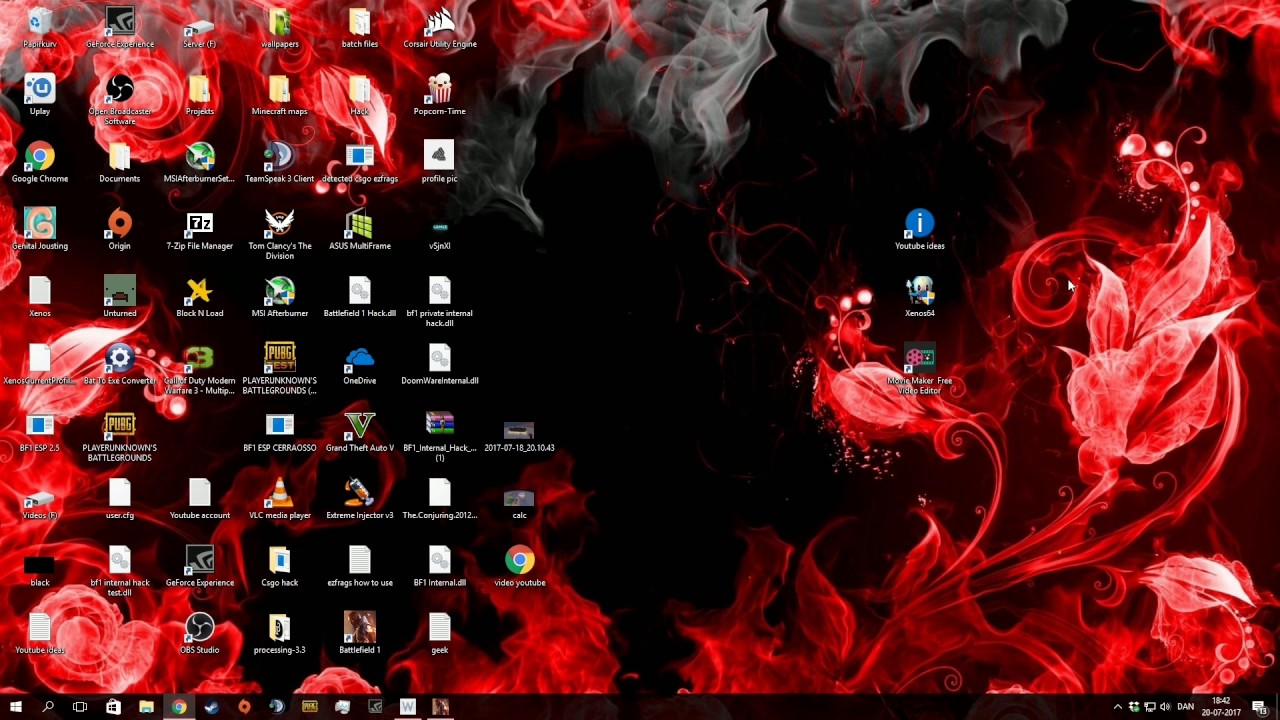This screenshot has width=1280, height=720.
Task: Change the DAN input language indicator
Action: [x=1186, y=707]
